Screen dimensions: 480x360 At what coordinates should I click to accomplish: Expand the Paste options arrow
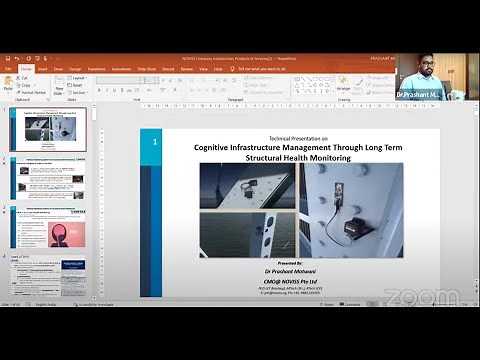click(8, 92)
